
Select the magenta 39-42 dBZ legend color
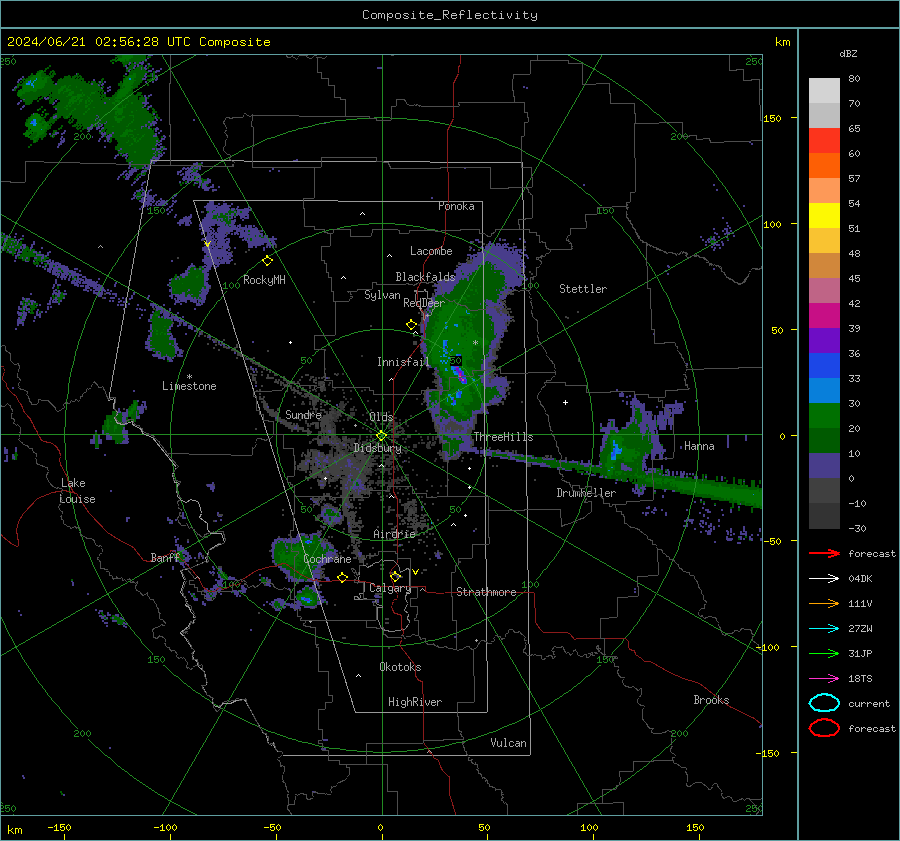point(824,315)
